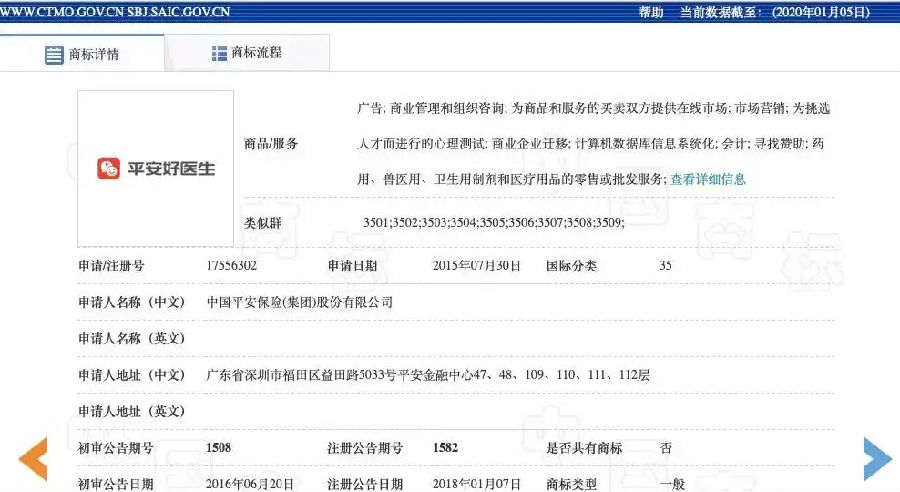900x492 pixels.
Task: Open the 商标详情 tab
Action: [82, 53]
